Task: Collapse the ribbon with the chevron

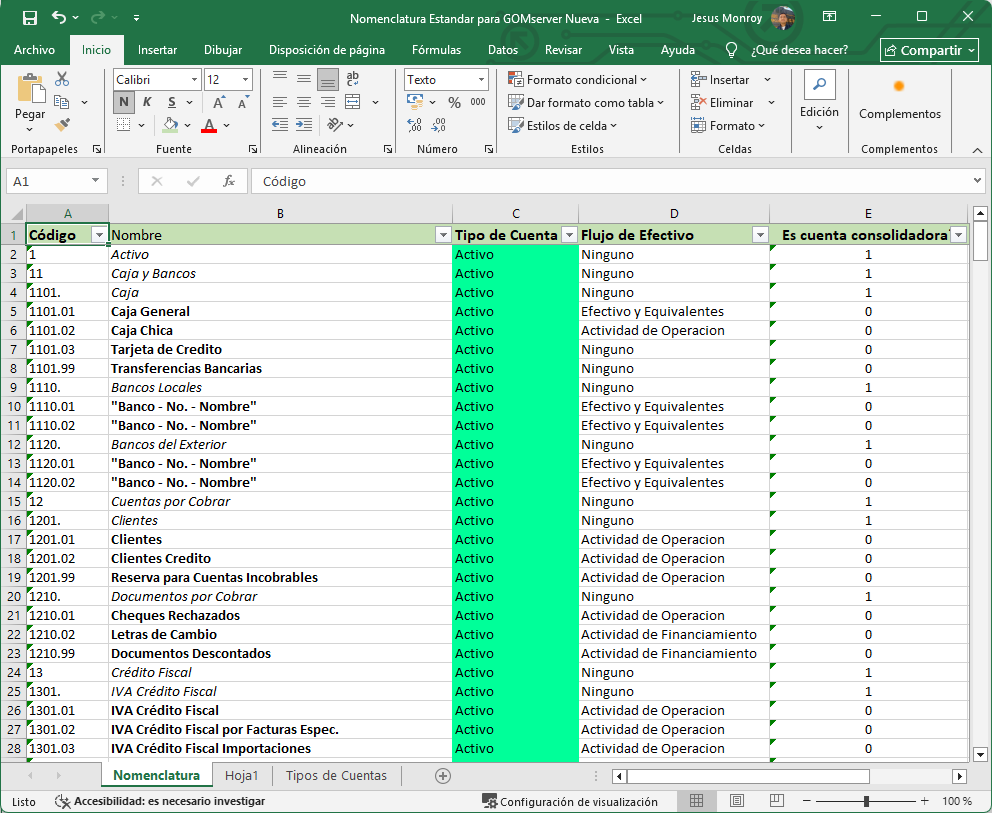Action: click(977, 151)
